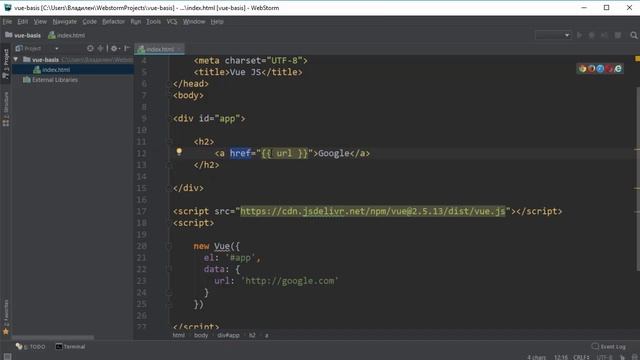Open the TODO tool window

click(x=31, y=347)
